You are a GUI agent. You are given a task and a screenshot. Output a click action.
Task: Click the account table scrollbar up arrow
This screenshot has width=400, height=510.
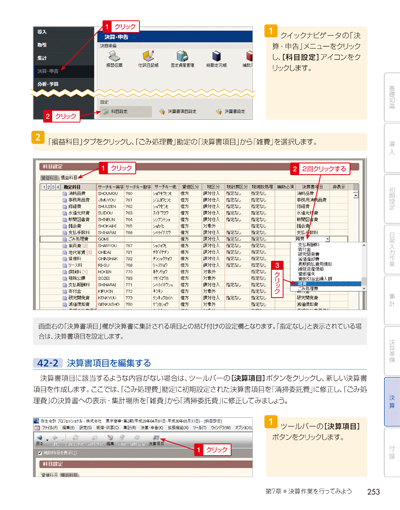(356, 194)
